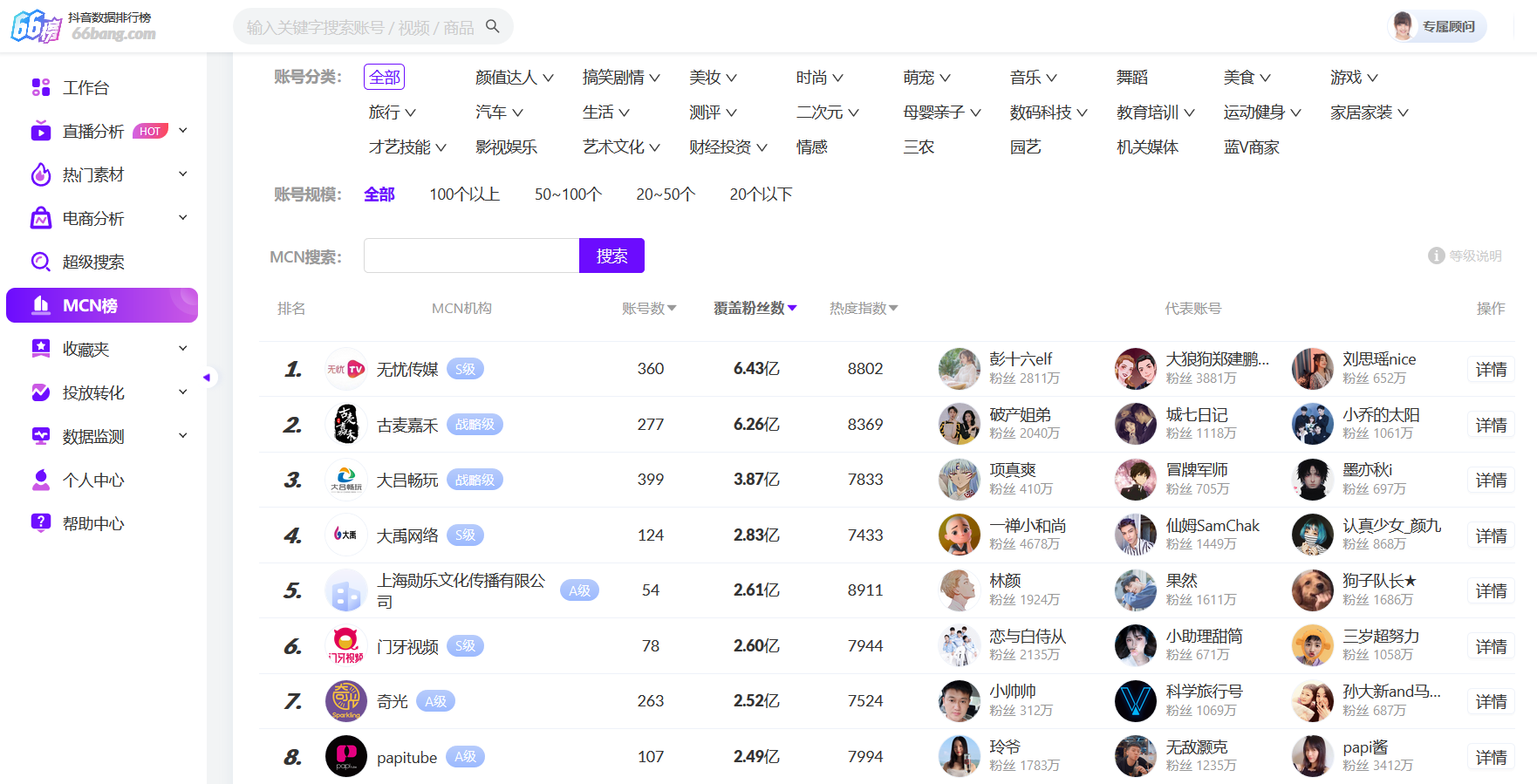Open the MCN榜 menu item
1537x784 pixels.
pos(102,305)
